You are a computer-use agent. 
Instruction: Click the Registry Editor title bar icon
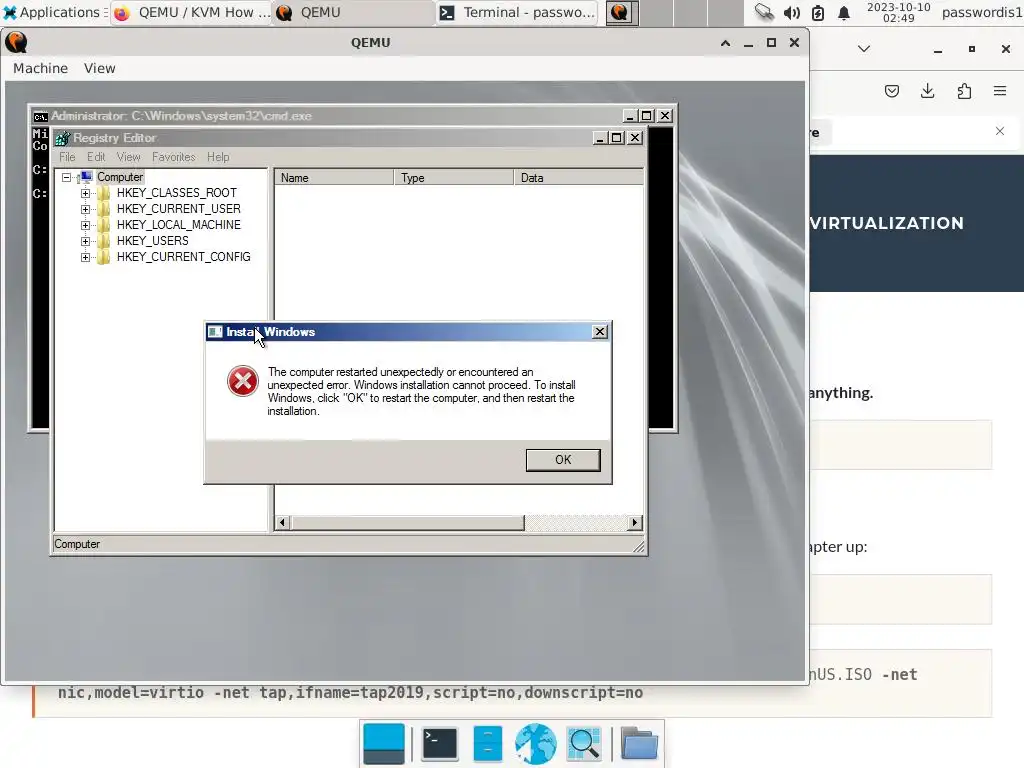[63, 138]
